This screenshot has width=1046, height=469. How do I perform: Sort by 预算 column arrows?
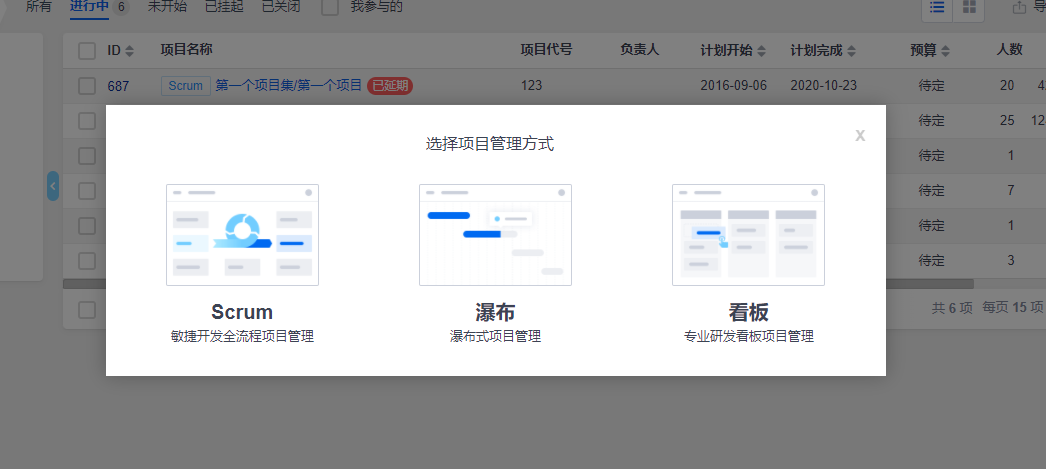click(945, 51)
